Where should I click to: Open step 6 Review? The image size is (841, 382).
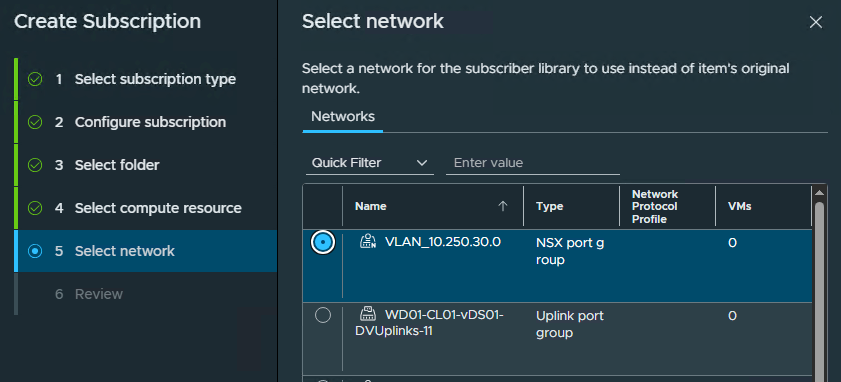pyautogui.click(x=145, y=293)
